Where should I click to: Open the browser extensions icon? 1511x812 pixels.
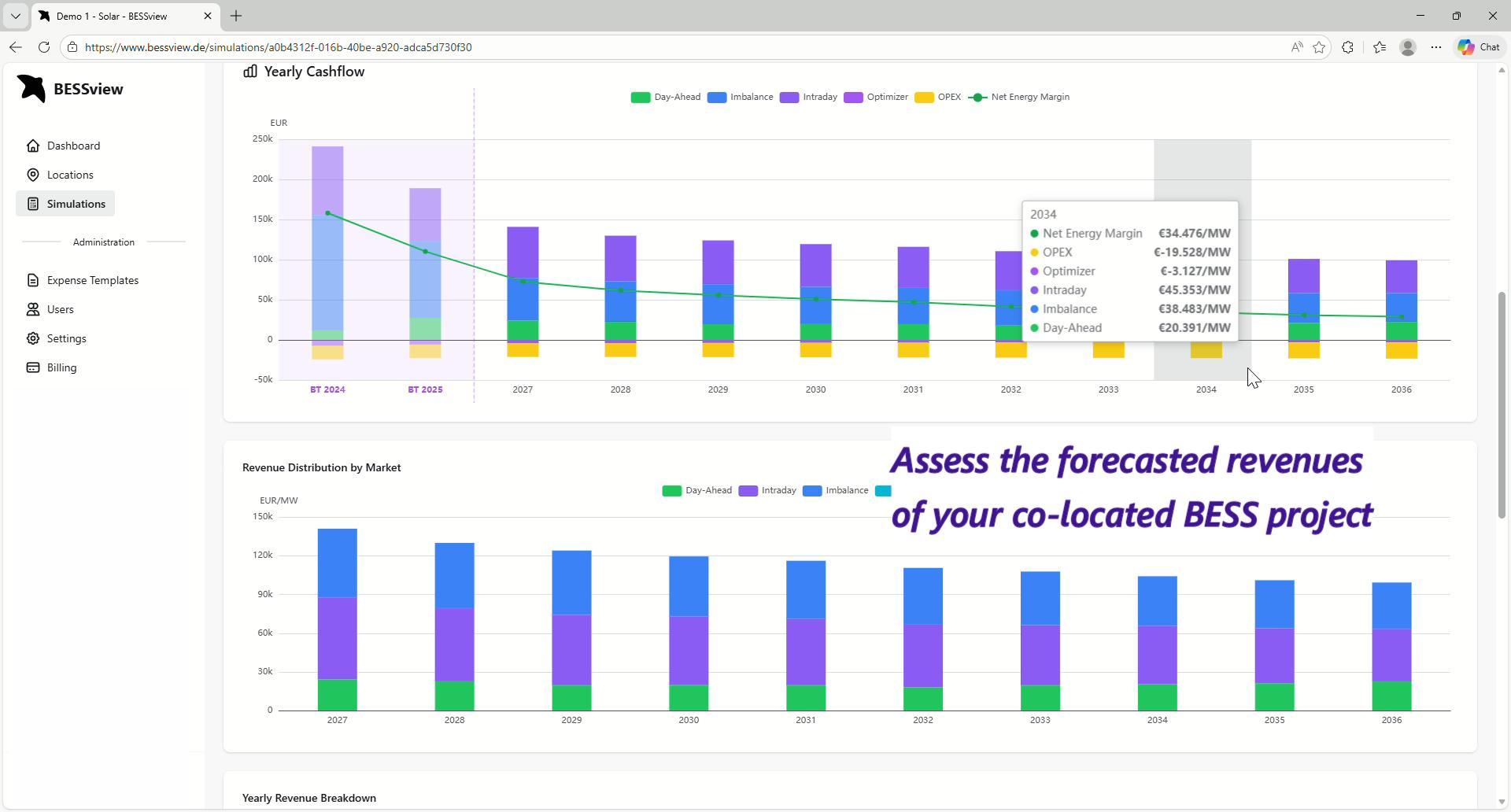tap(1347, 47)
